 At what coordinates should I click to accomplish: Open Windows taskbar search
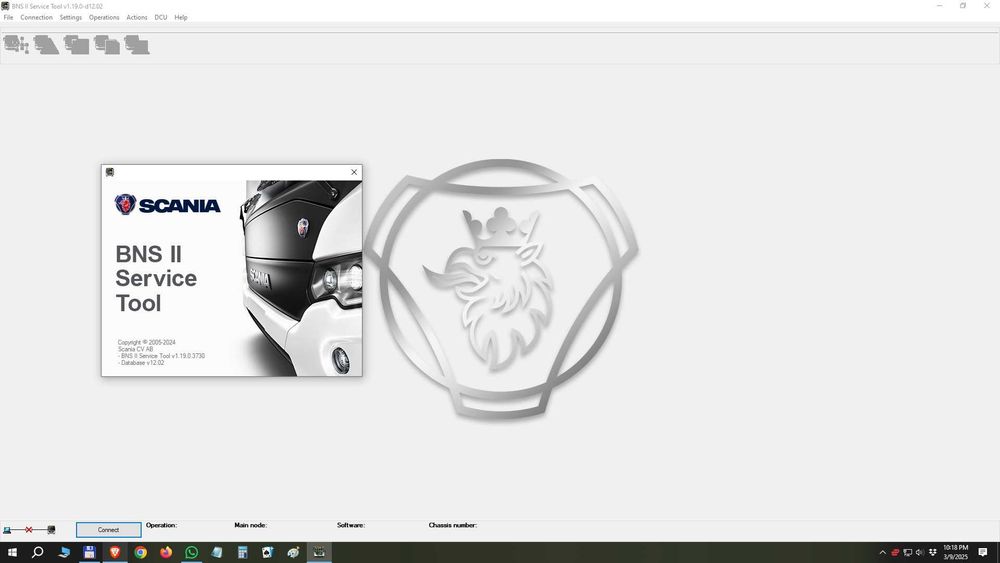point(38,552)
